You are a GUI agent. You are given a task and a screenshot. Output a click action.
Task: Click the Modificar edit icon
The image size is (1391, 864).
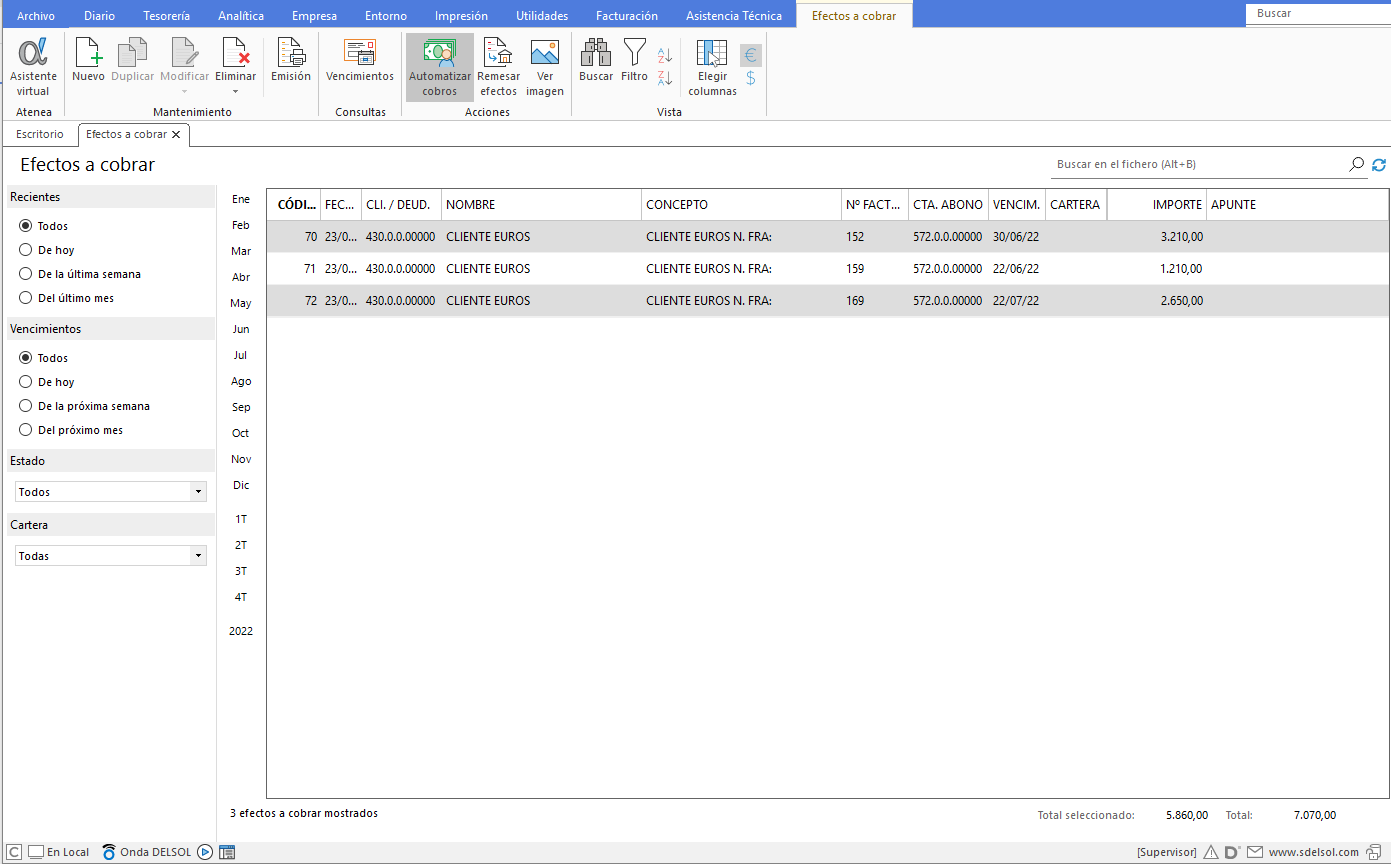click(185, 53)
